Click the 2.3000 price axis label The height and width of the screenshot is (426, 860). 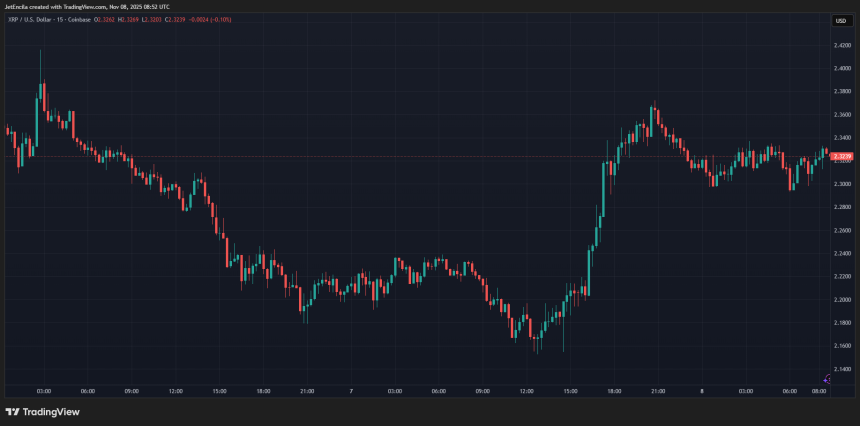point(841,184)
